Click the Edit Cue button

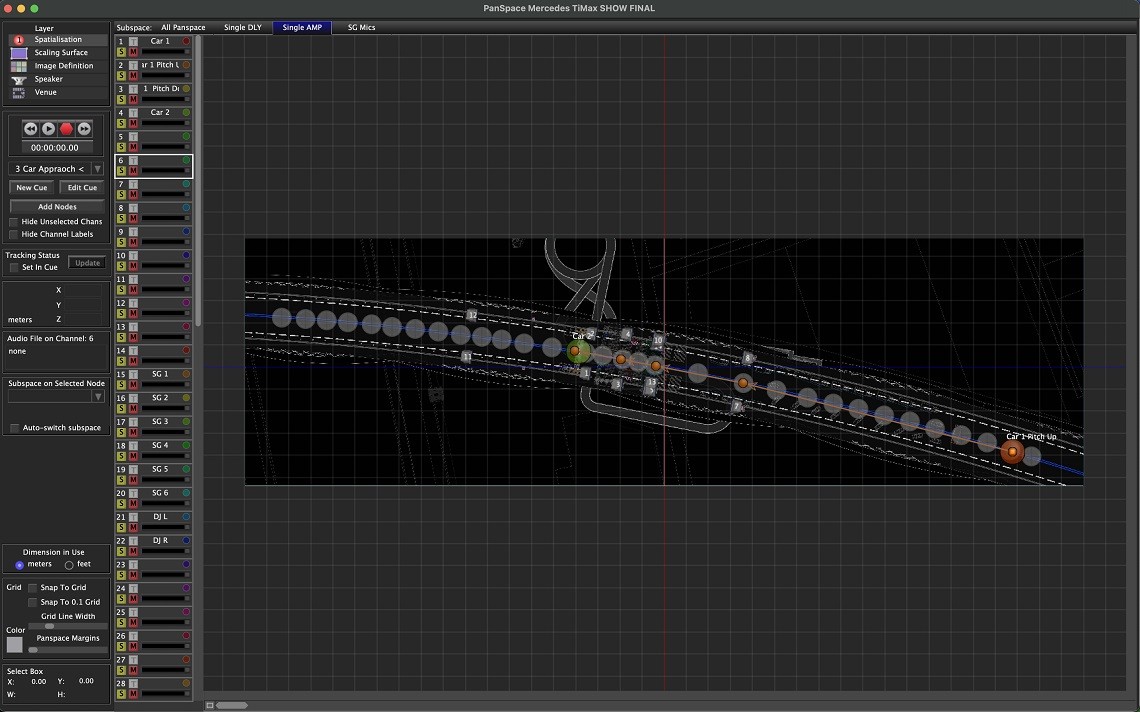(82, 188)
